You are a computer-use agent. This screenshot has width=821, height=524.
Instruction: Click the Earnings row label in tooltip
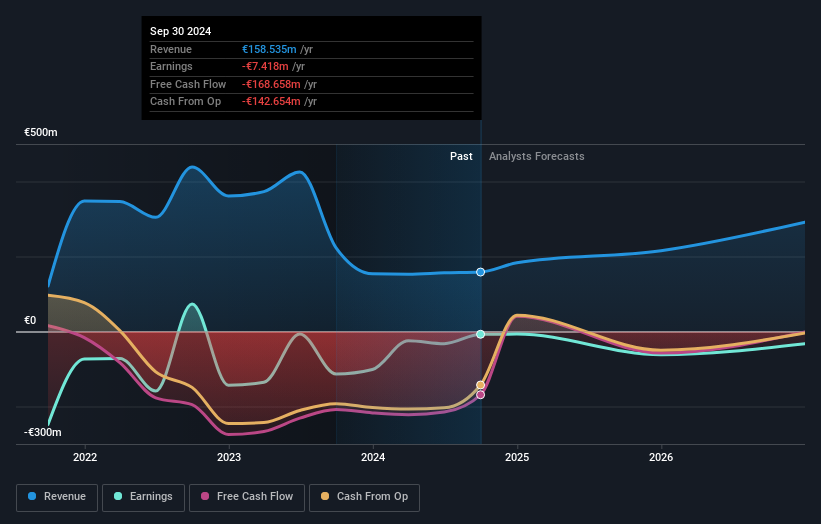coord(171,66)
